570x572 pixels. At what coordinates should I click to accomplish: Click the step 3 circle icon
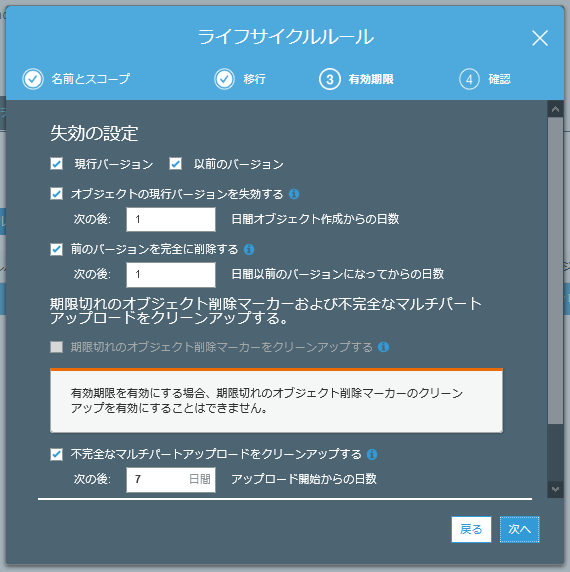(x=330, y=79)
